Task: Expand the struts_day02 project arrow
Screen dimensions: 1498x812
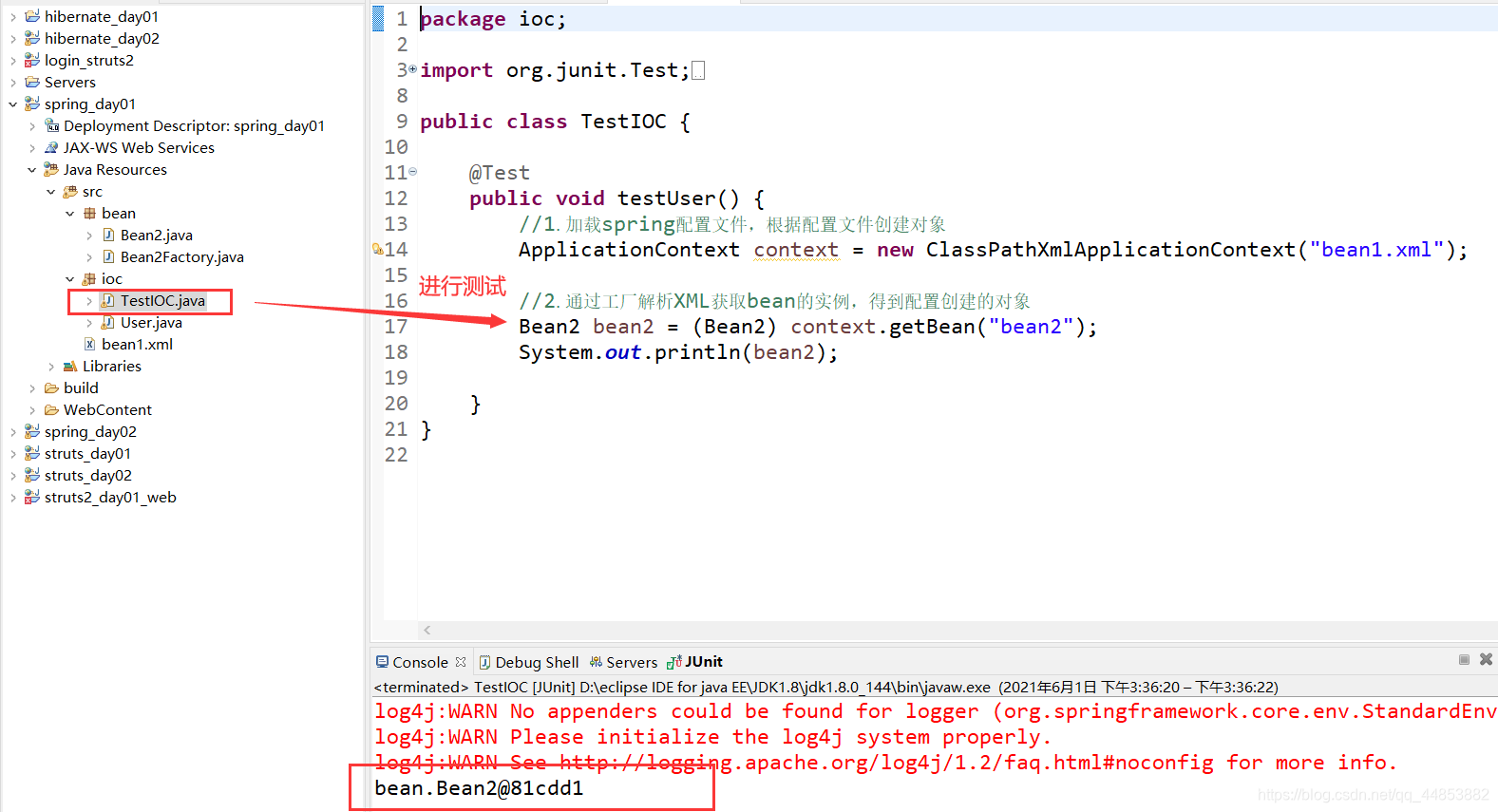Action: (12, 476)
